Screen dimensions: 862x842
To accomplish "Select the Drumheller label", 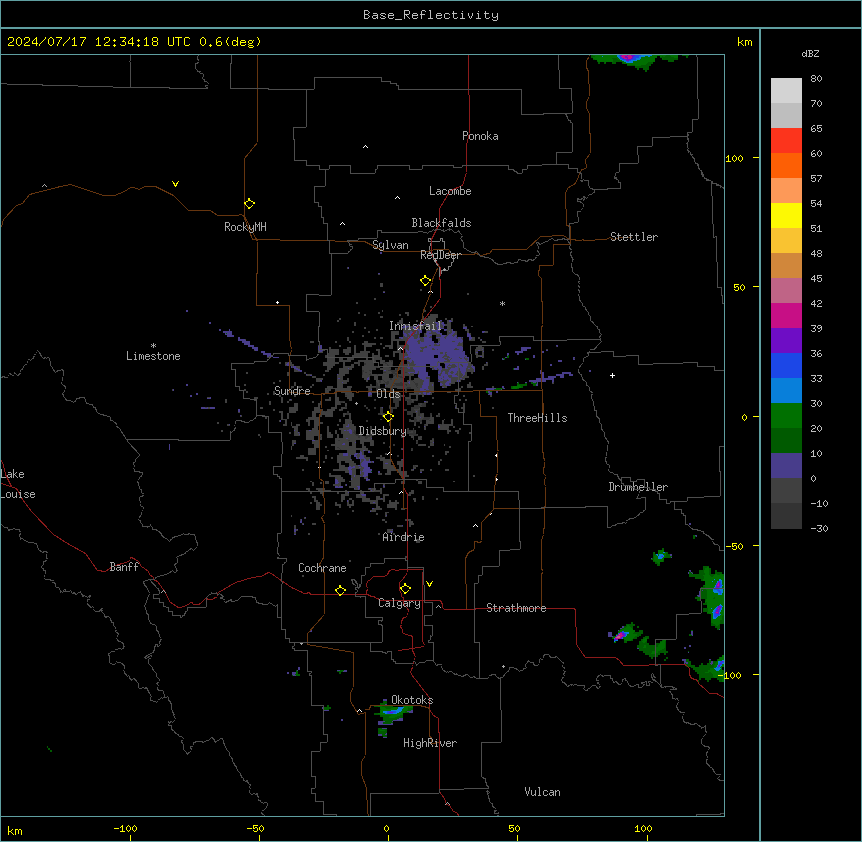I will pyautogui.click(x=638, y=487).
